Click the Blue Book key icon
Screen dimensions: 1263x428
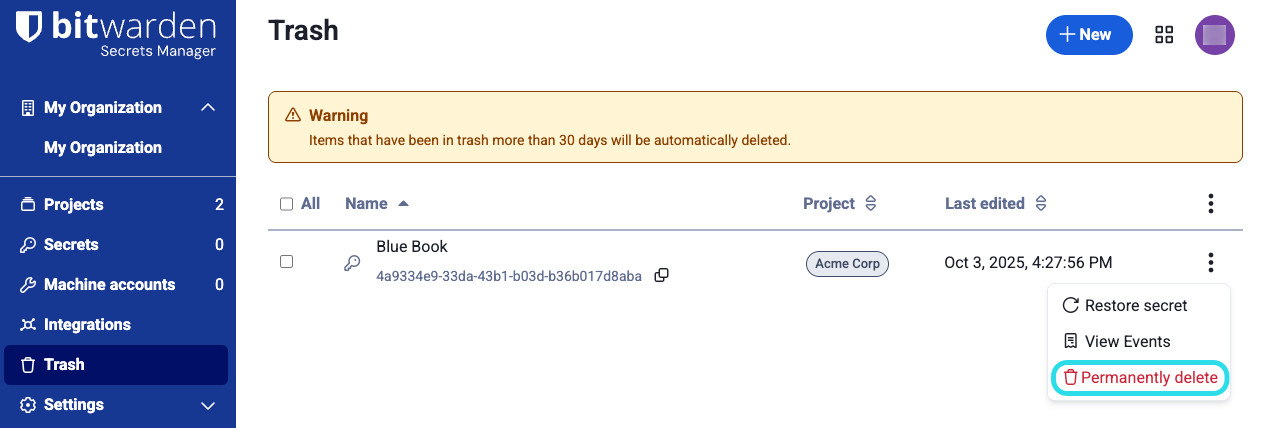click(352, 263)
